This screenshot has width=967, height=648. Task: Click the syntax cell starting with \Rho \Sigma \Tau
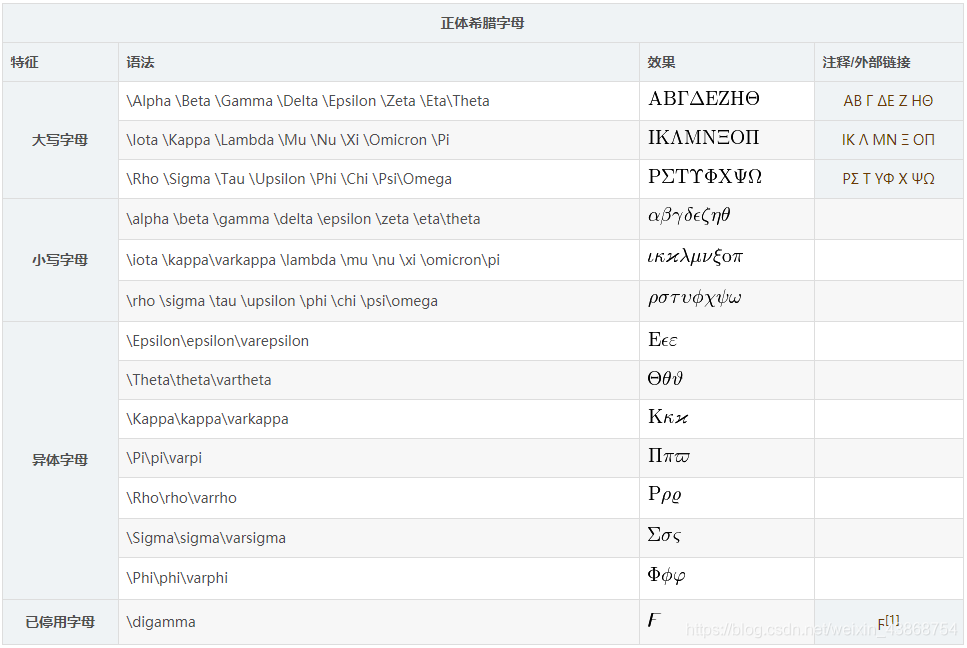[379, 179]
